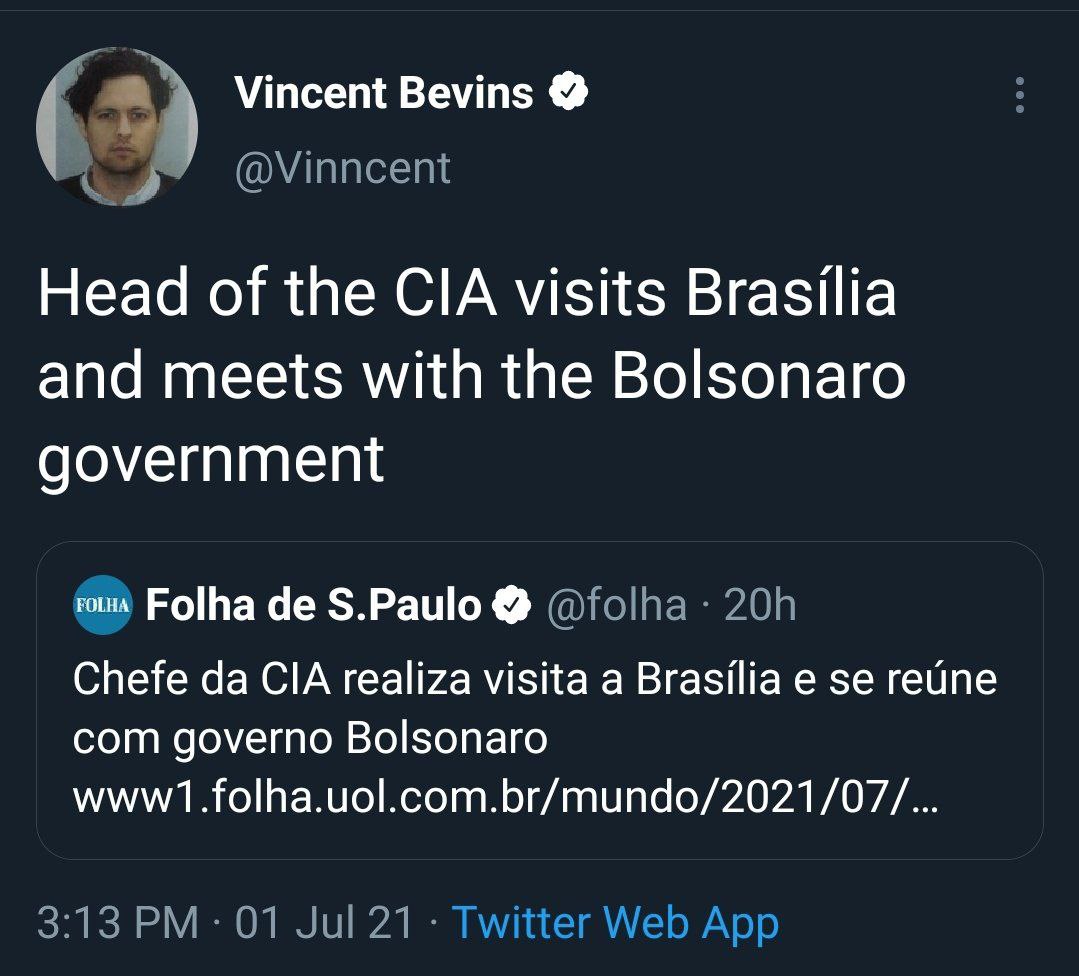This screenshot has height=976, width=1079.
Task: Click "com governo Bolsonaro" line in quoted tweet
Action: coord(310,739)
